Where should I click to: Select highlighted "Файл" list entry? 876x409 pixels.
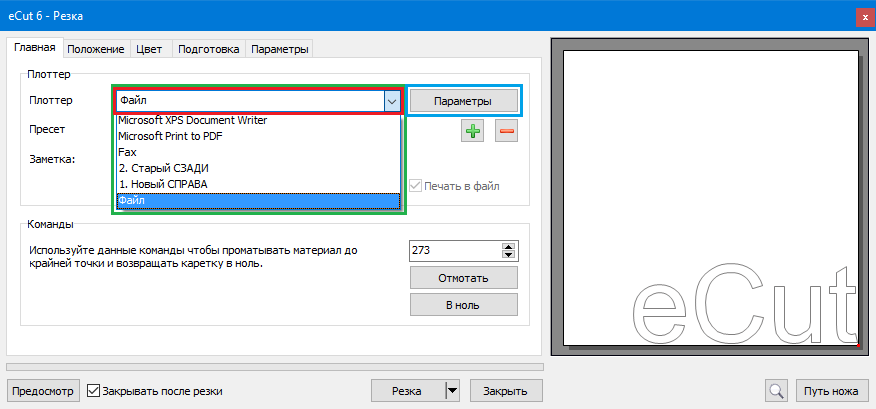pyautogui.click(x=259, y=200)
